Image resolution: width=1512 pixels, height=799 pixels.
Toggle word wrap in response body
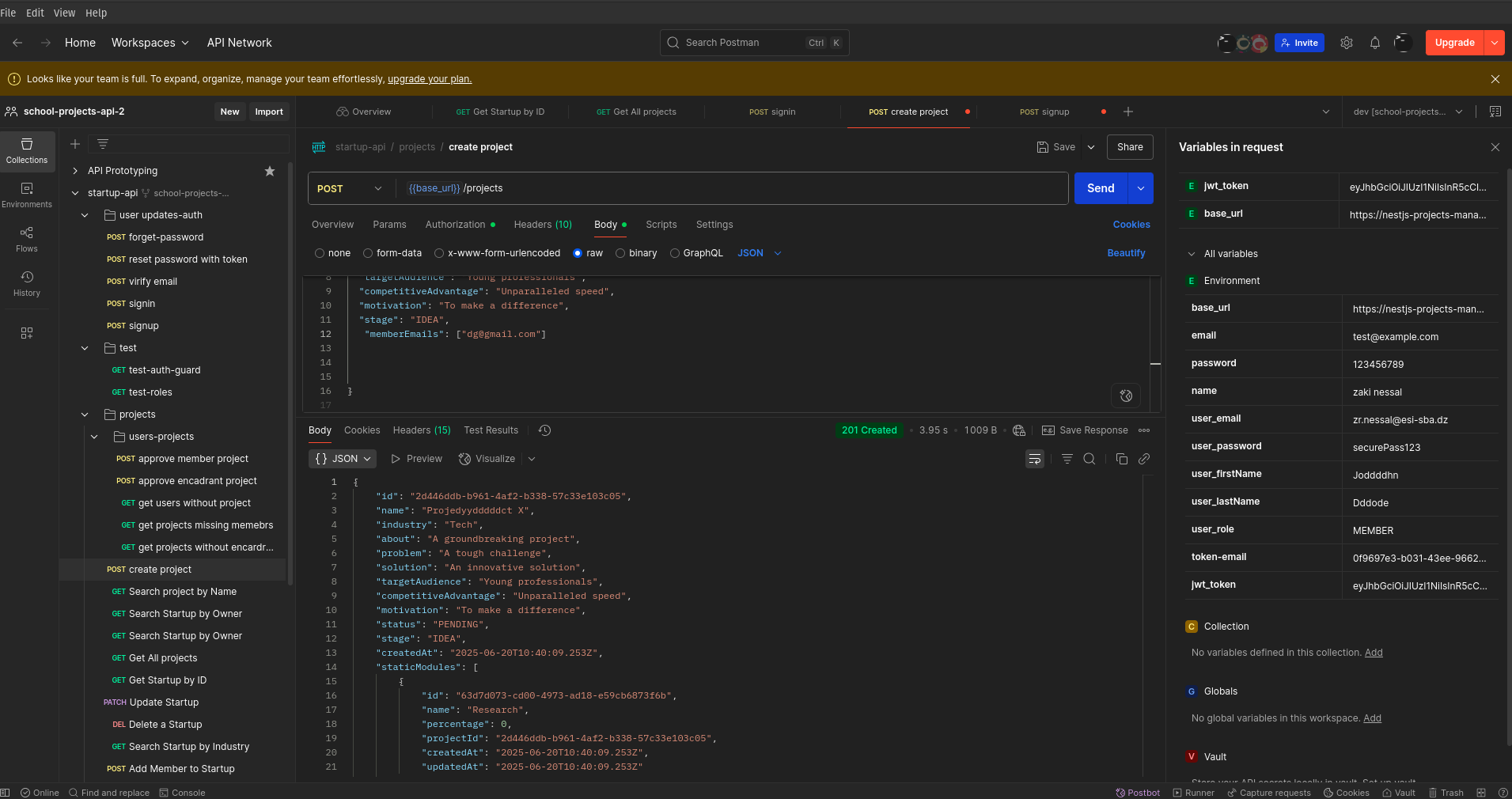click(1035, 459)
